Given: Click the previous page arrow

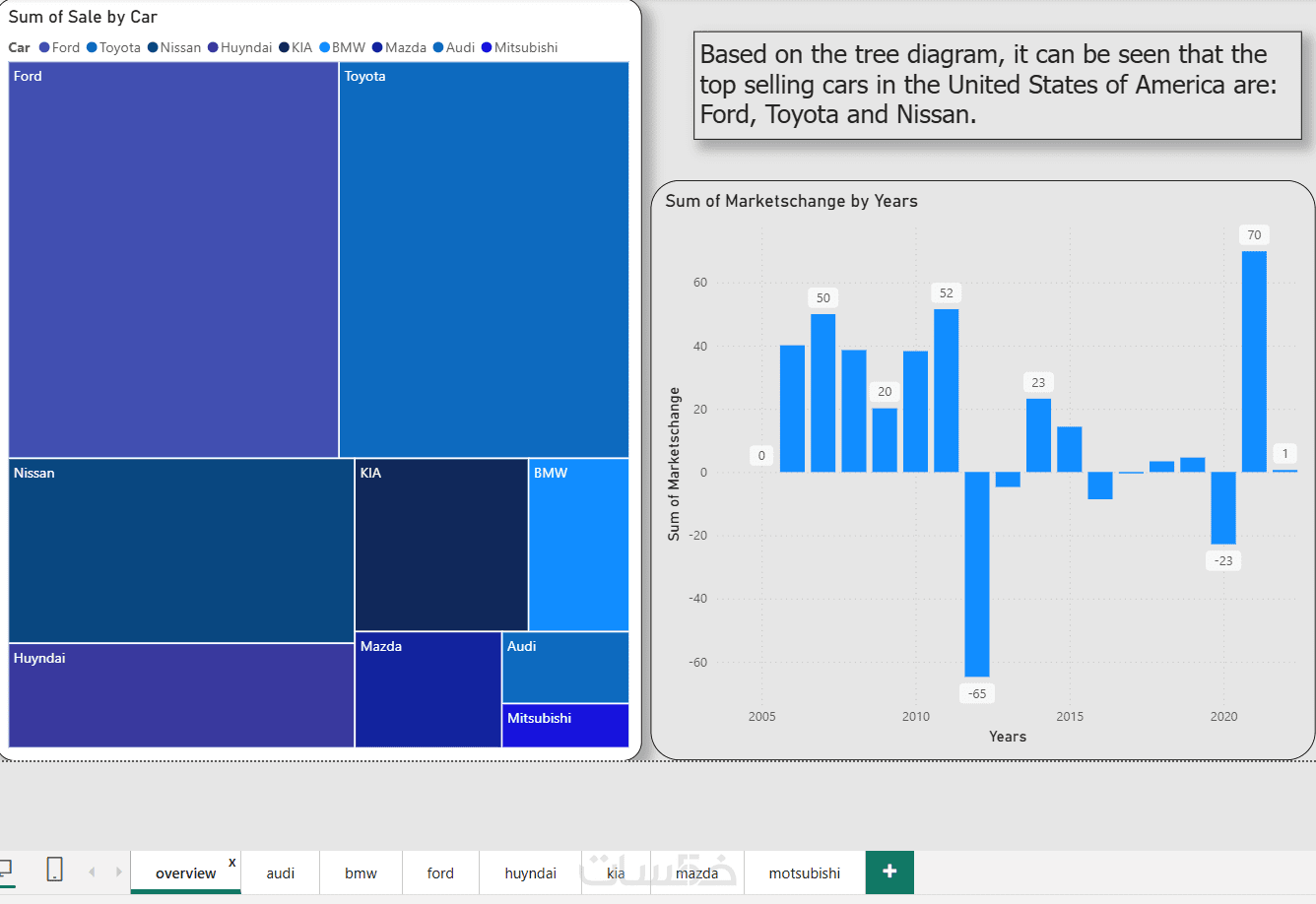Looking at the screenshot, I should [x=92, y=872].
